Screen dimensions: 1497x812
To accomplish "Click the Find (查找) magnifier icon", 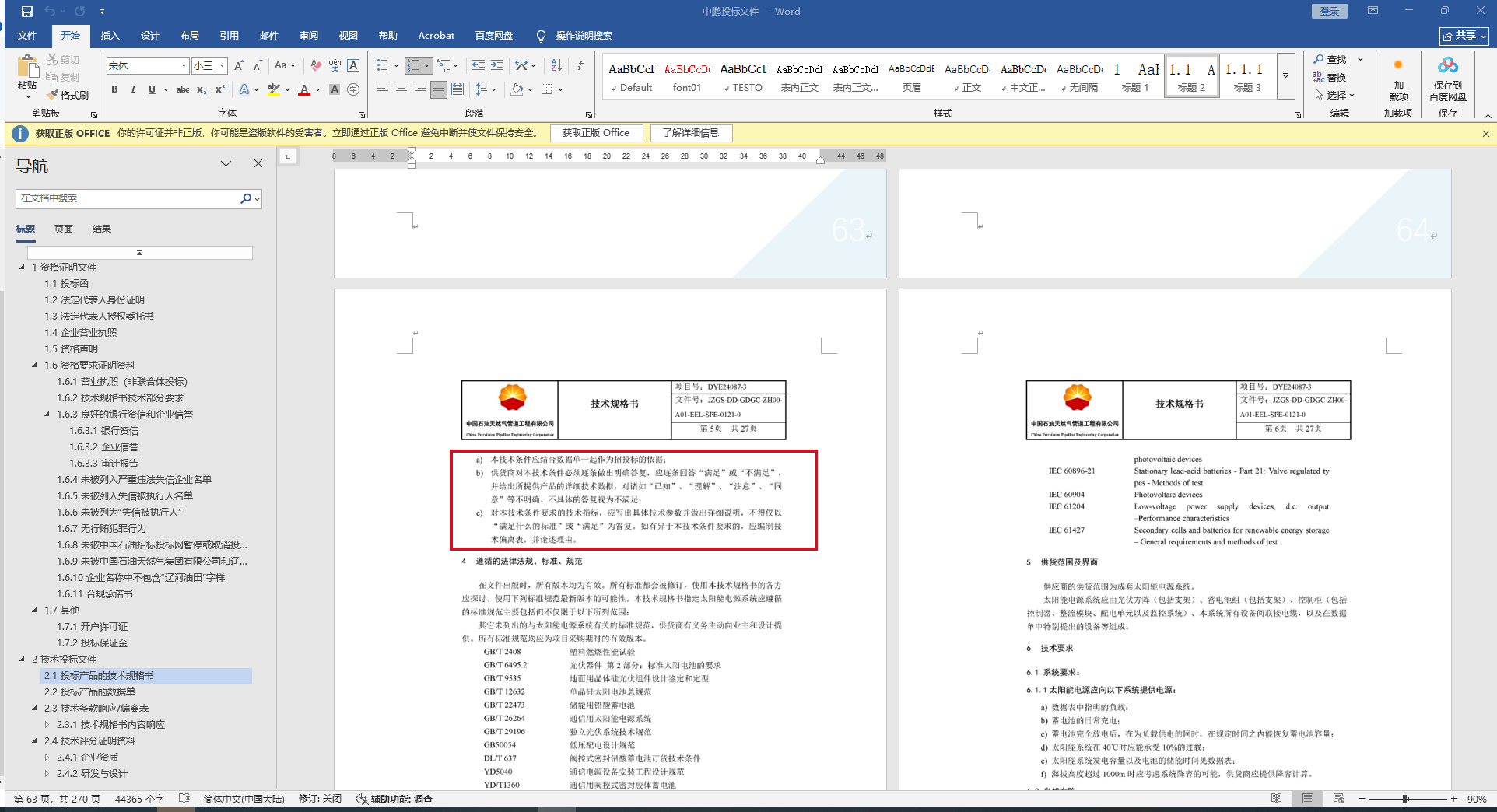I will point(1320,60).
